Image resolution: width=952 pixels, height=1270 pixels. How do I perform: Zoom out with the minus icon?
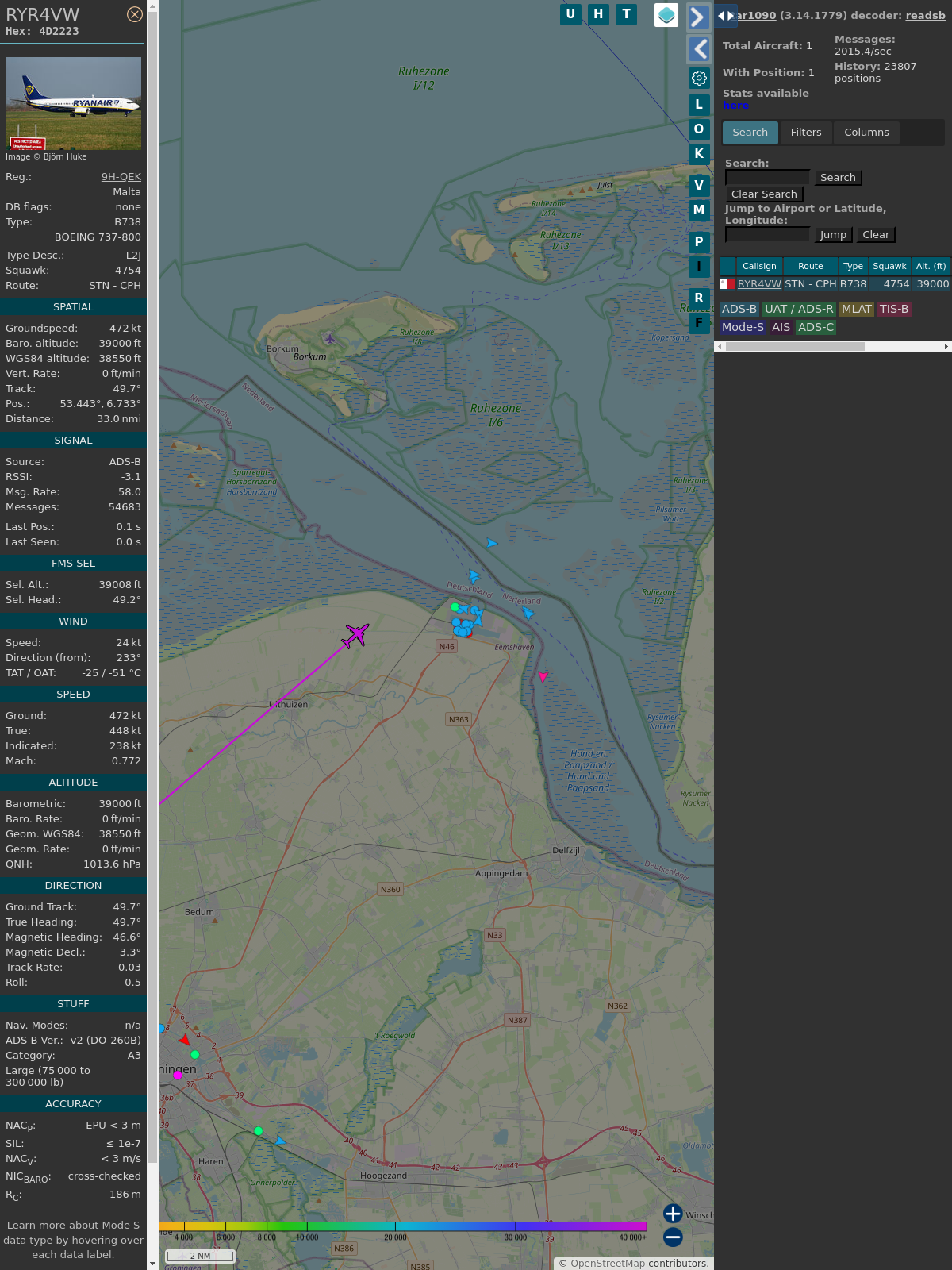(x=673, y=1237)
